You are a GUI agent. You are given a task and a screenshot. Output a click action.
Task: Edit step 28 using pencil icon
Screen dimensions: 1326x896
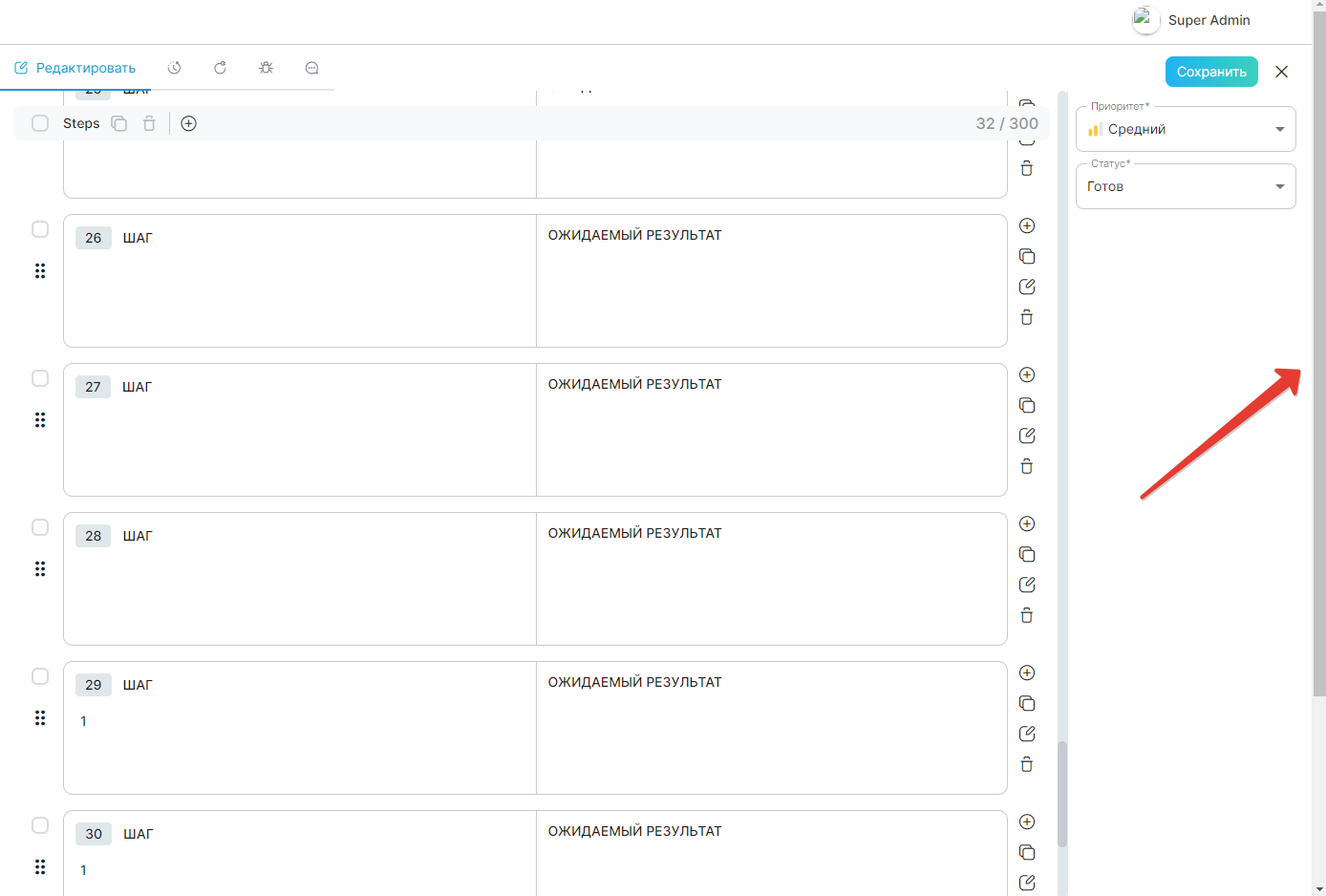1027,585
